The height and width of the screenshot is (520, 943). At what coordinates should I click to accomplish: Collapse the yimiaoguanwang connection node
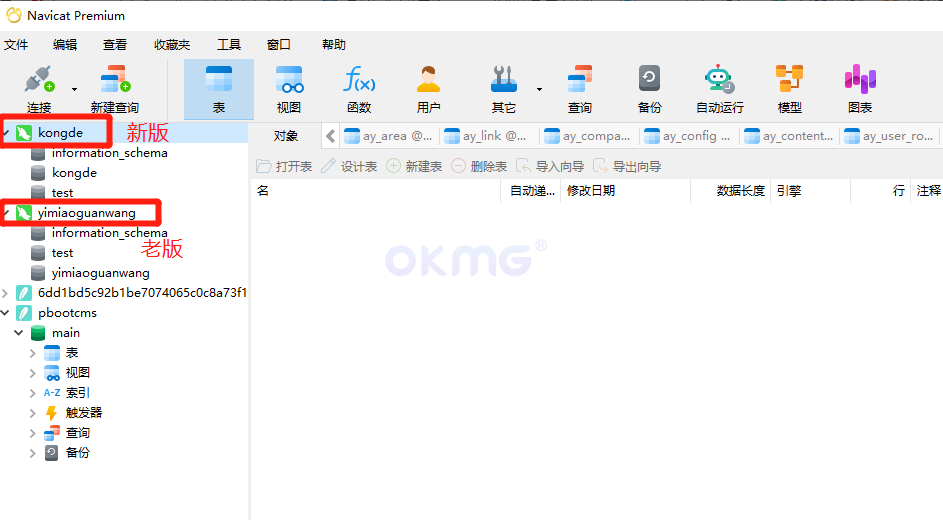(x=6, y=213)
